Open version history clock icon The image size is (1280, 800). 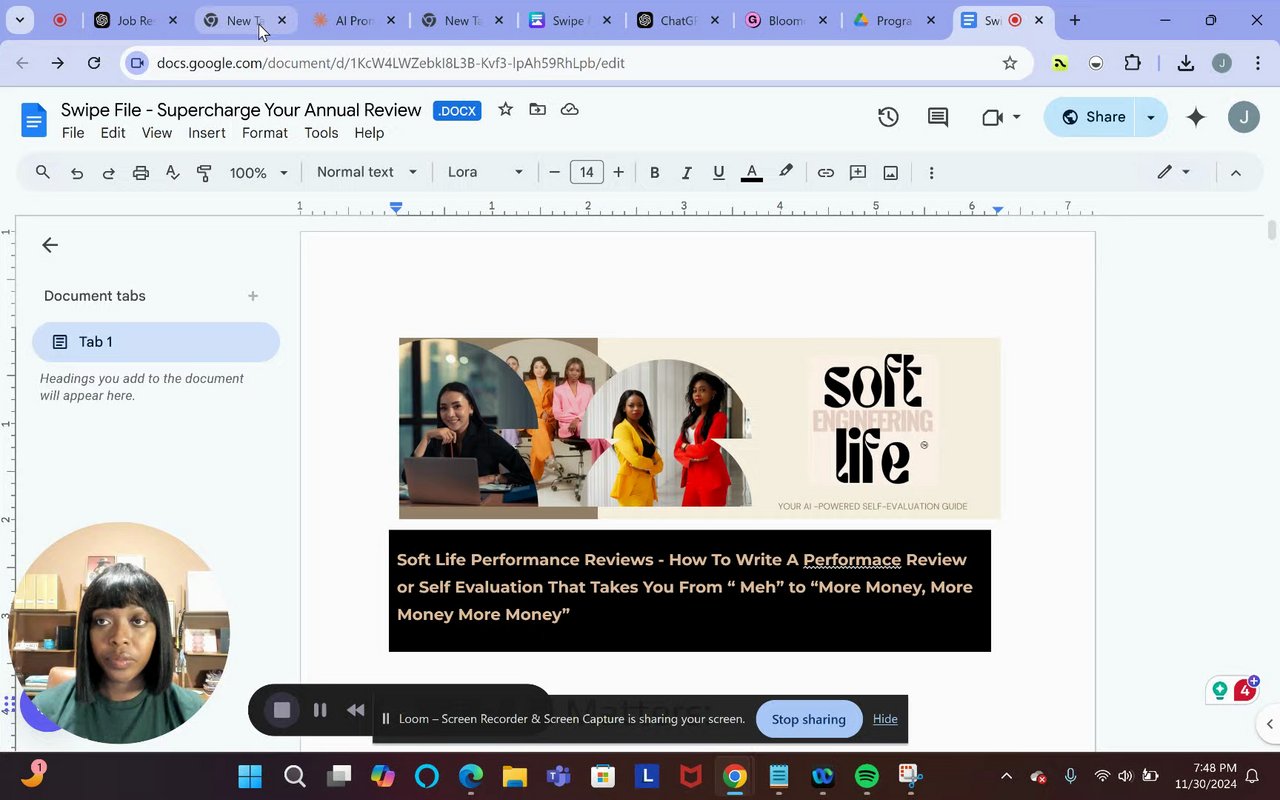point(888,117)
